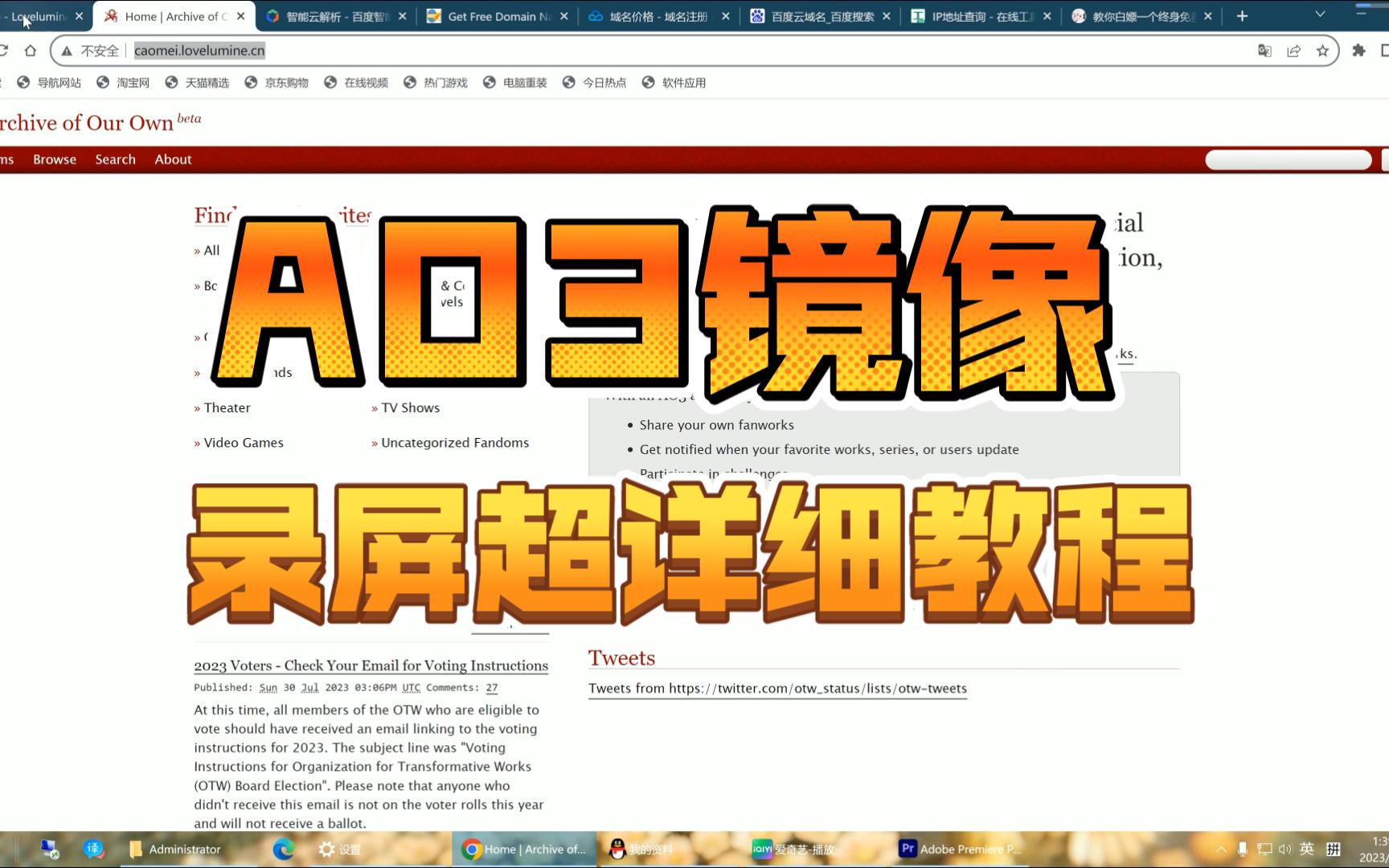Click the Video Games fandom link
The height and width of the screenshot is (868, 1389).
243,442
